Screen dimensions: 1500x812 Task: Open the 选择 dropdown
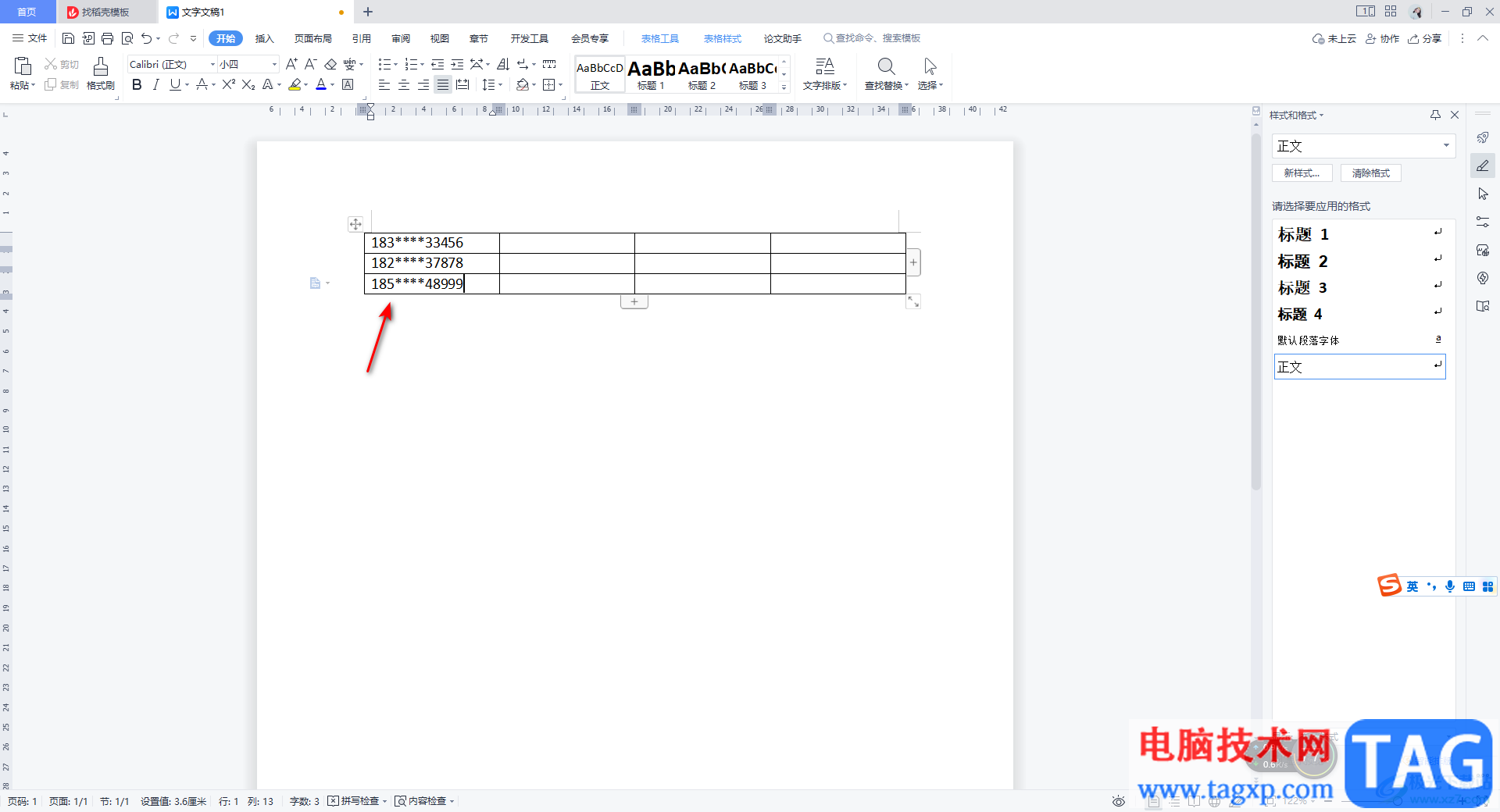(x=930, y=85)
